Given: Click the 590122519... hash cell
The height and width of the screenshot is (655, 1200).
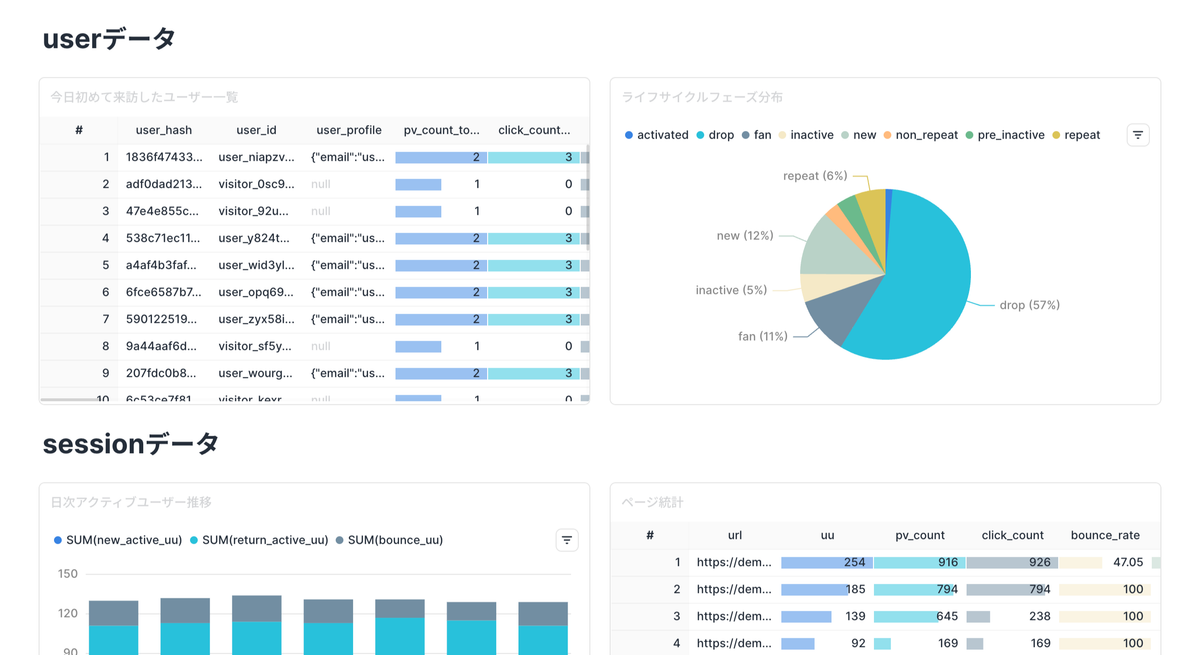Looking at the screenshot, I should (164, 319).
